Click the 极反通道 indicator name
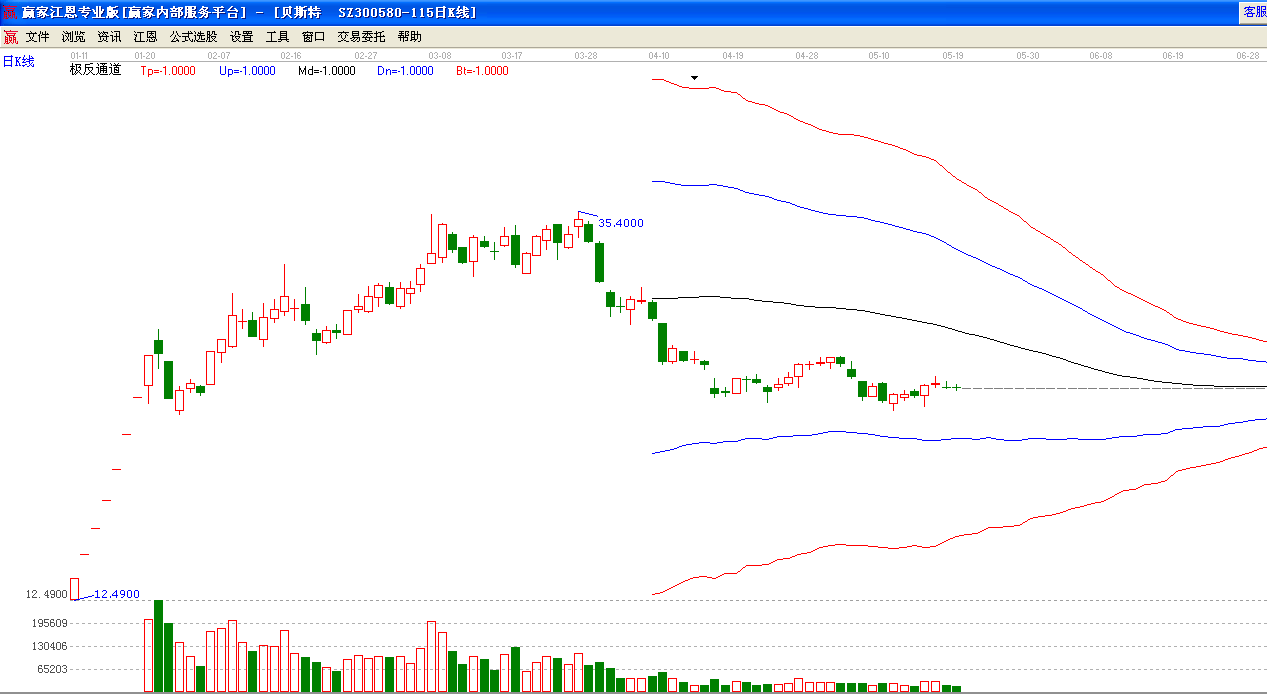 tap(95, 70)
